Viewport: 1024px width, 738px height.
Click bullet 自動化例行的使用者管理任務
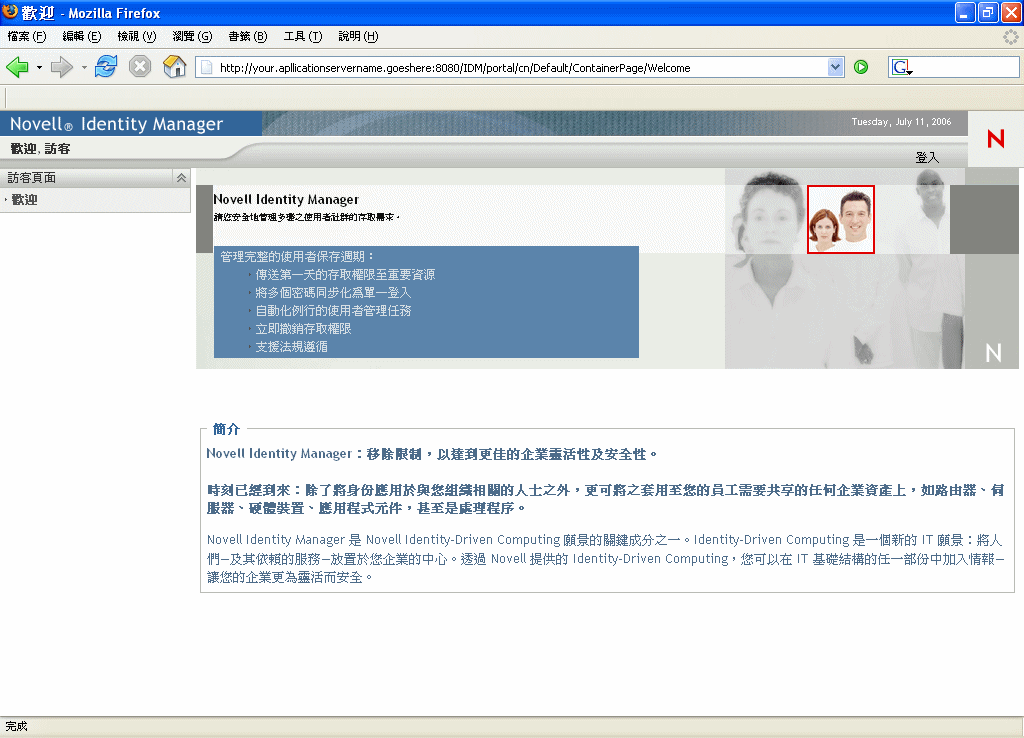(x=333, y=311)
